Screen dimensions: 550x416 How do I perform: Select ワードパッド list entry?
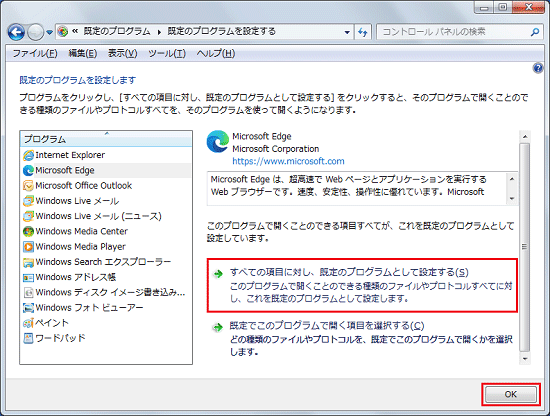point(106,338)
